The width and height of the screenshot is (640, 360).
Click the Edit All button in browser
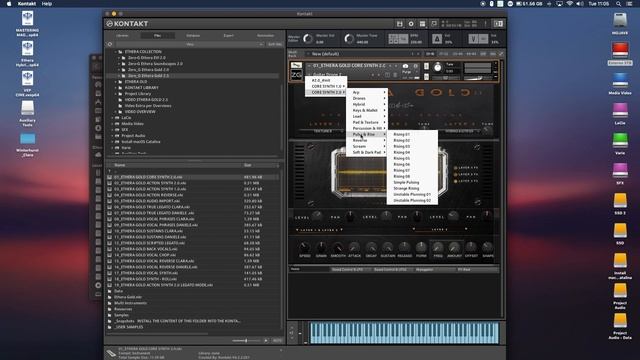[x=275, y=44]
